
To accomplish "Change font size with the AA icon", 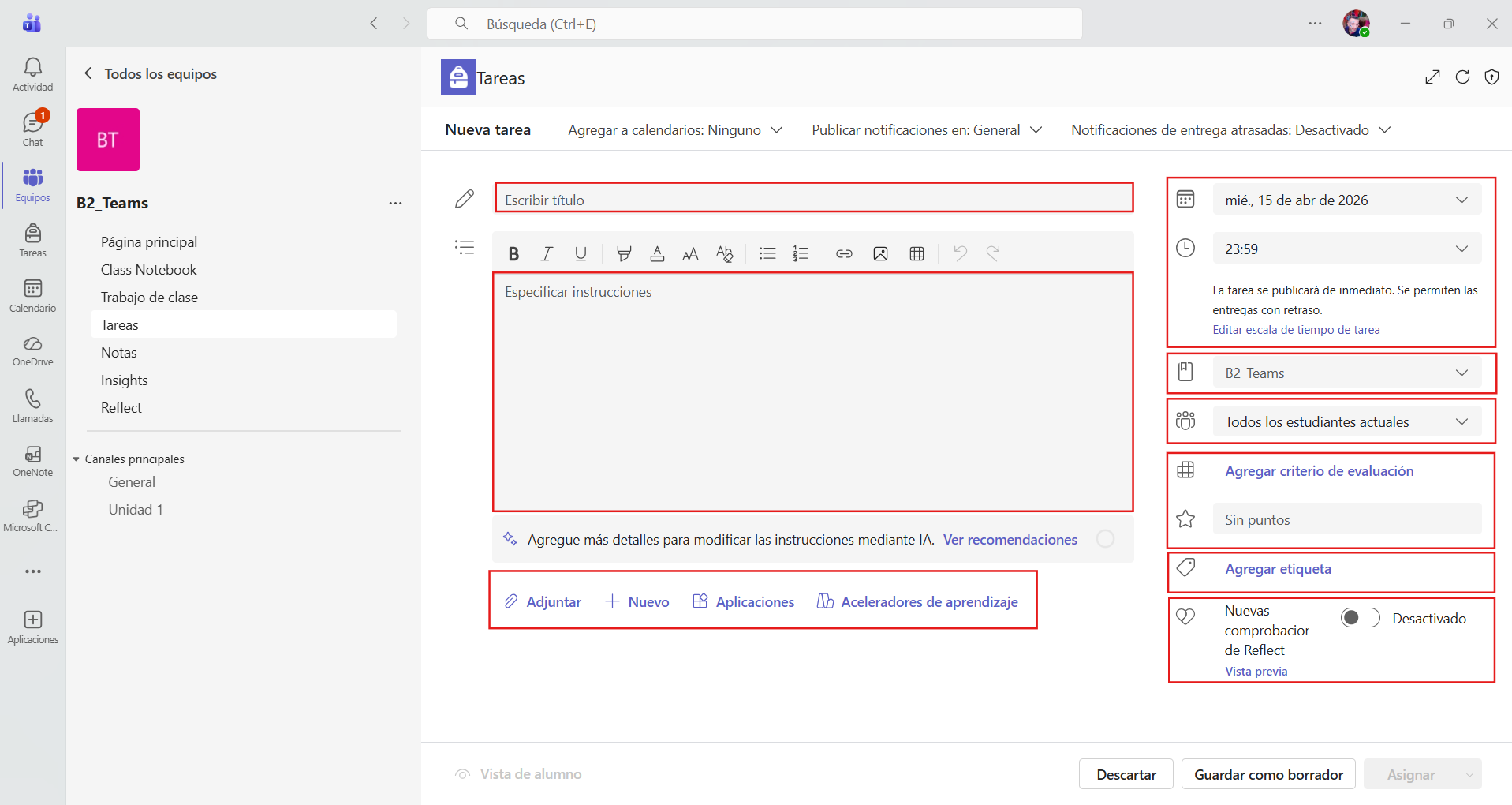I will 690,253.
